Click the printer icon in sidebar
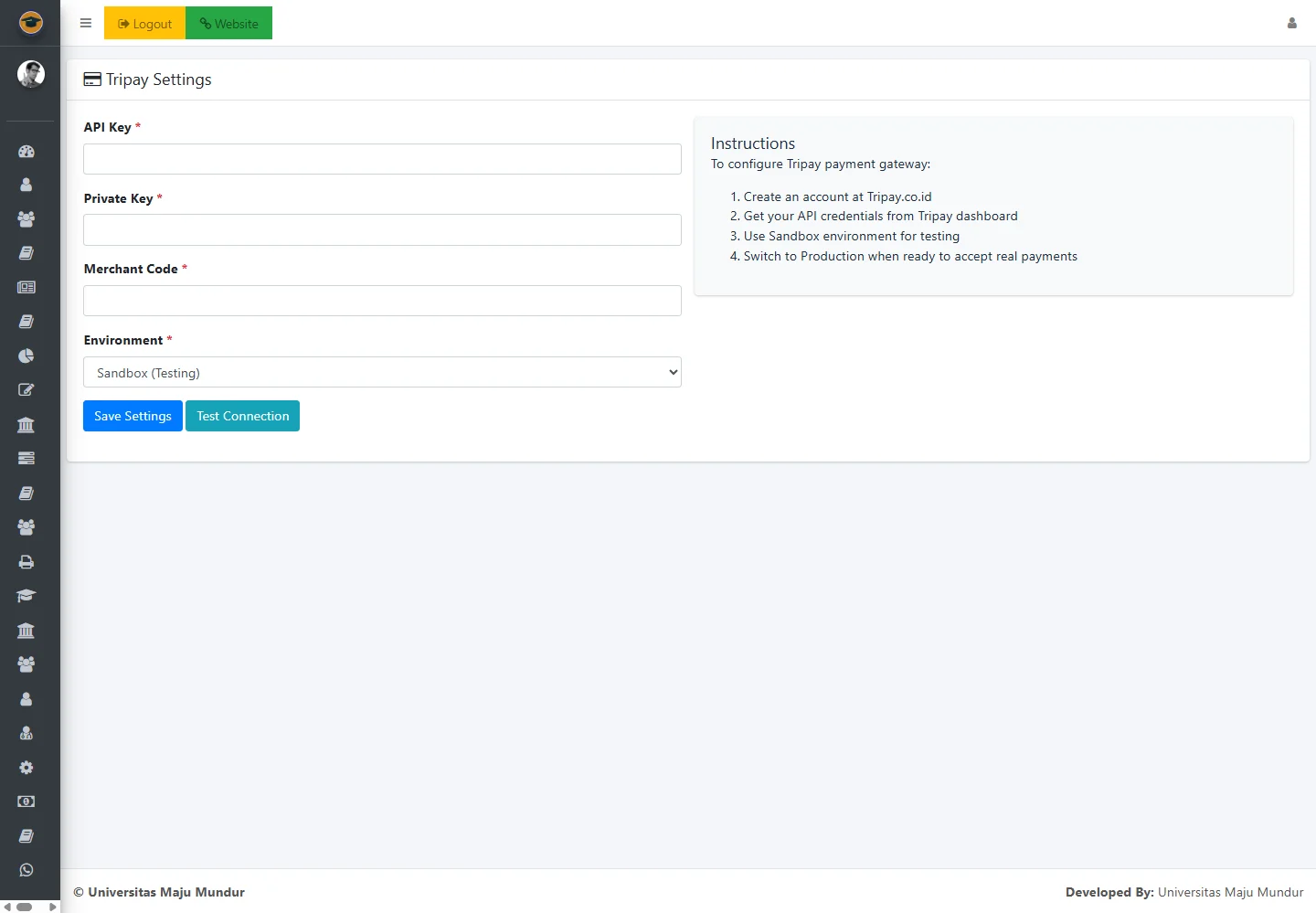The height and width of the screenshot is (913, 1316). [x=27, y=562]
